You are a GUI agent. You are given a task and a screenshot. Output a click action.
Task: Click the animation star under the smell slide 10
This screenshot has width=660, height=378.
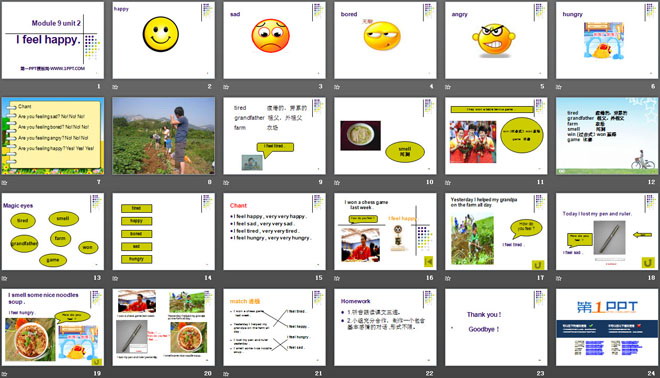click(x=337, y=183)
